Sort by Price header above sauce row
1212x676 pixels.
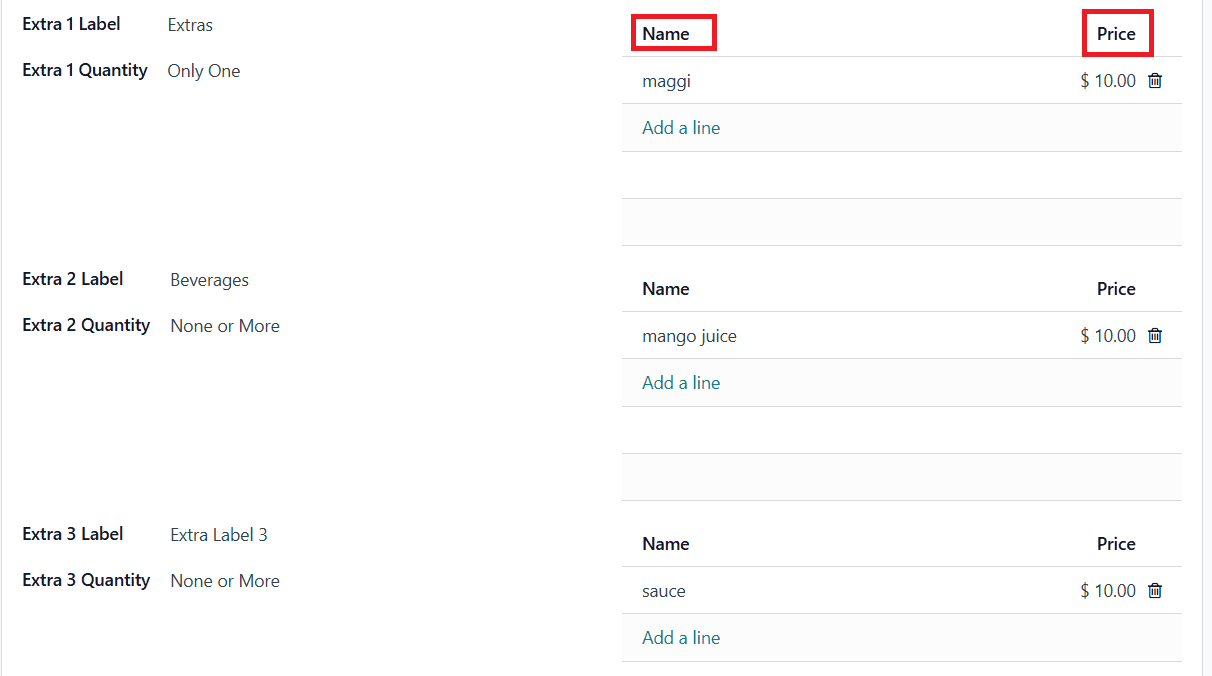[1116, 544]
